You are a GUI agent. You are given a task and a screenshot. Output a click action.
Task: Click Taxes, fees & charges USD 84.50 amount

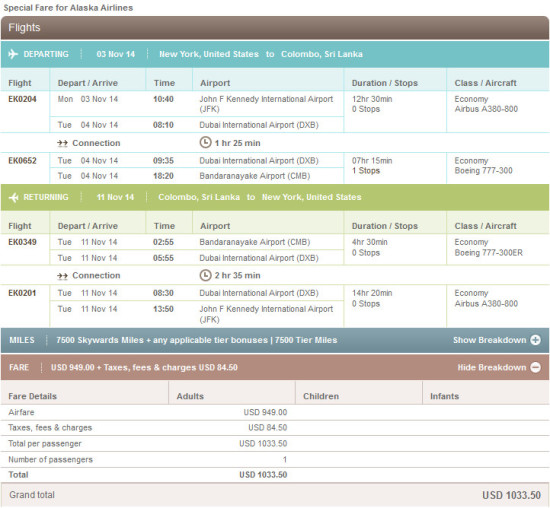click(x=268, y=428)
